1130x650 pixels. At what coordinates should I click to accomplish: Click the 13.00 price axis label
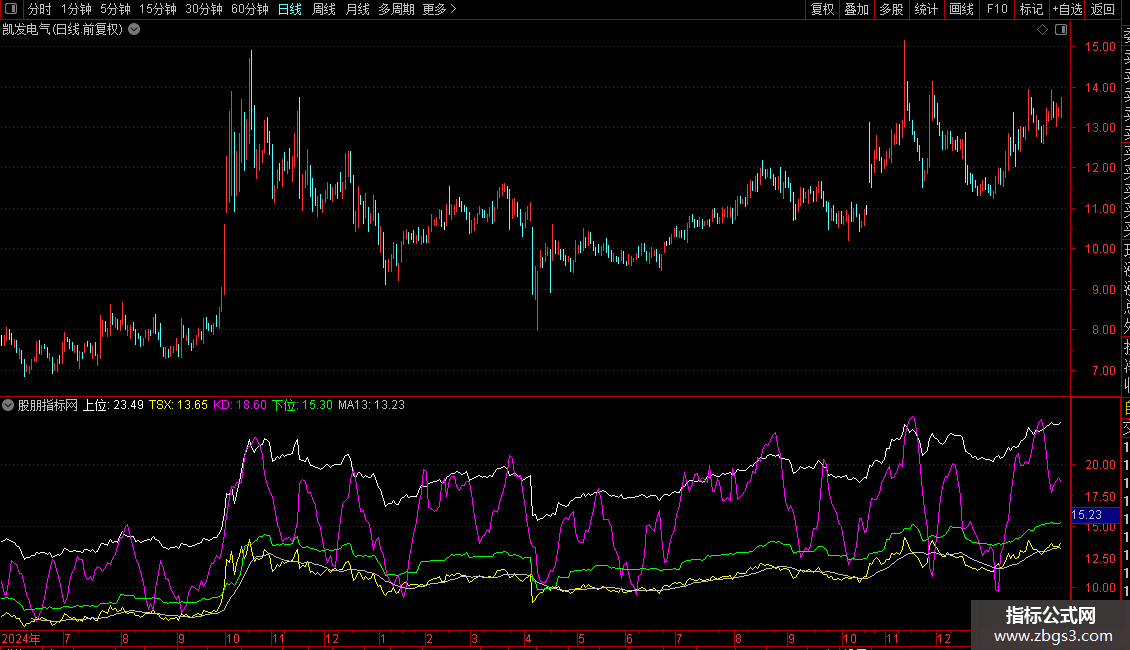[1100, 128]
